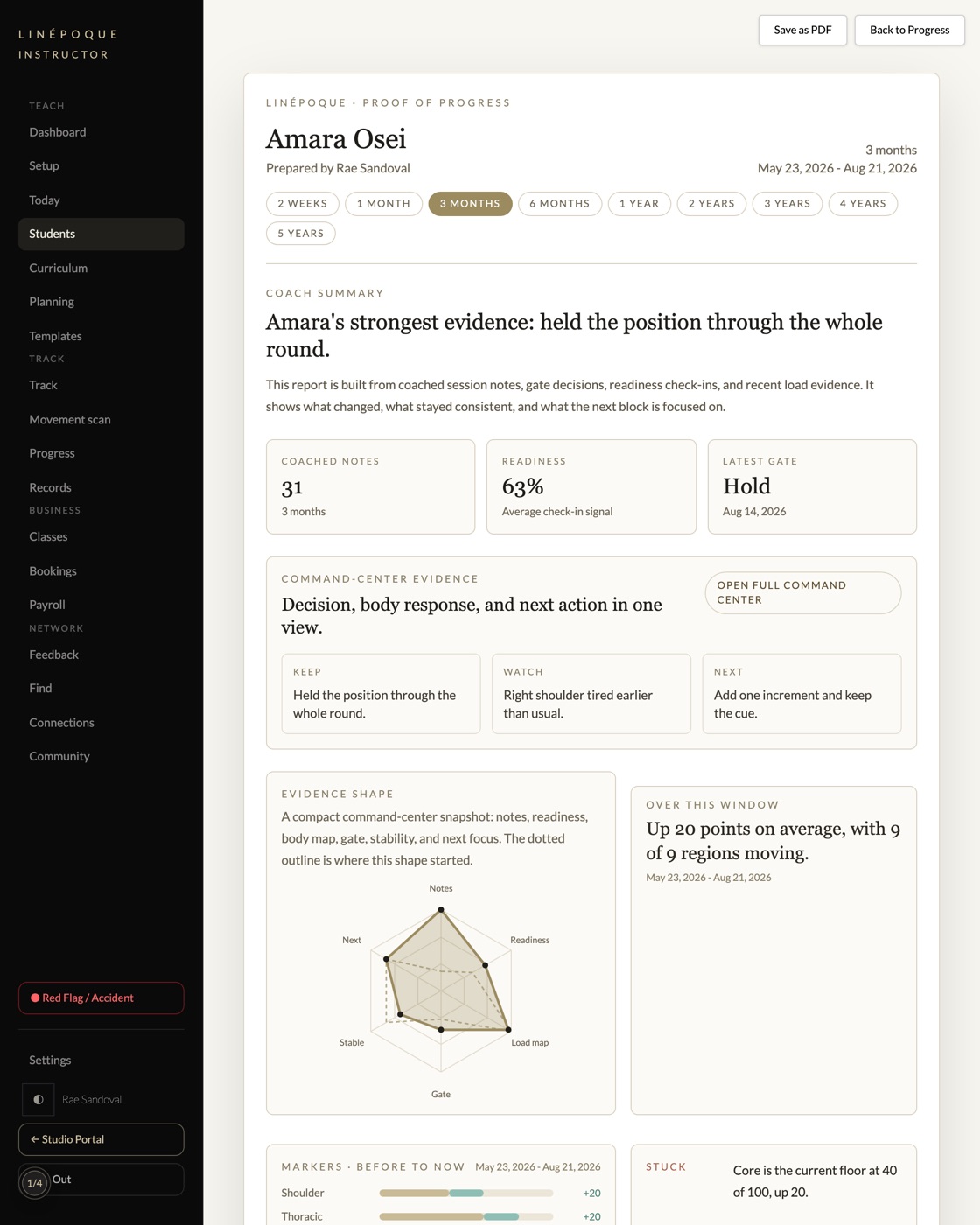The height and width of the screenshot is (1225, 980).
Task: Click the Red Flag / Accident button
Action: coord(101,998)
